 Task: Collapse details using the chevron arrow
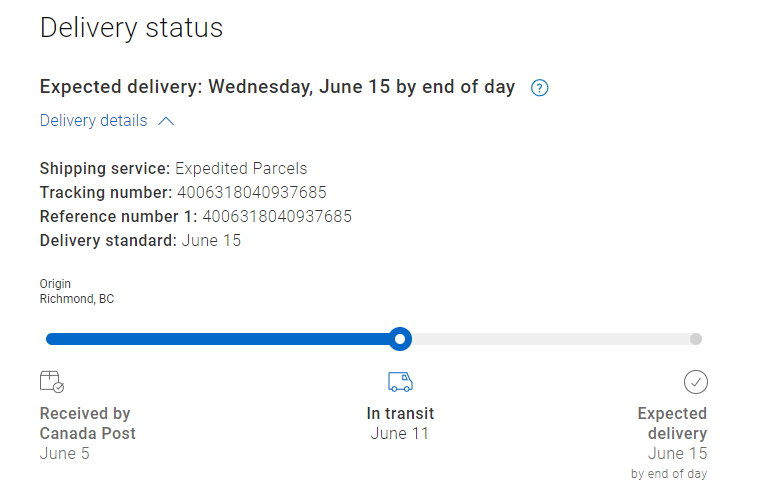pyautogui.click(x=166, y=121)
